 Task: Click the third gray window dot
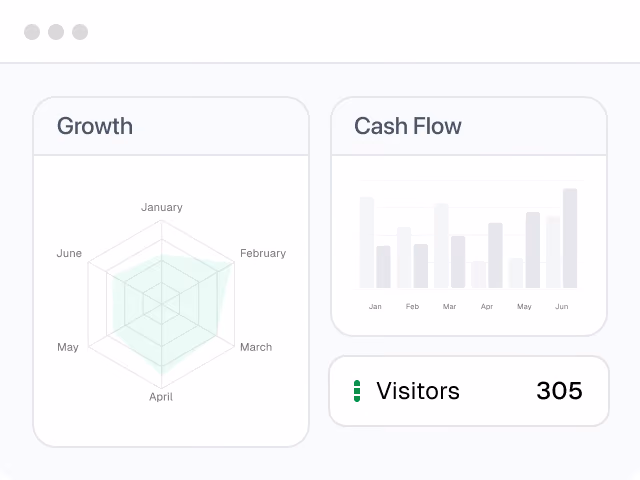(80, 32)
